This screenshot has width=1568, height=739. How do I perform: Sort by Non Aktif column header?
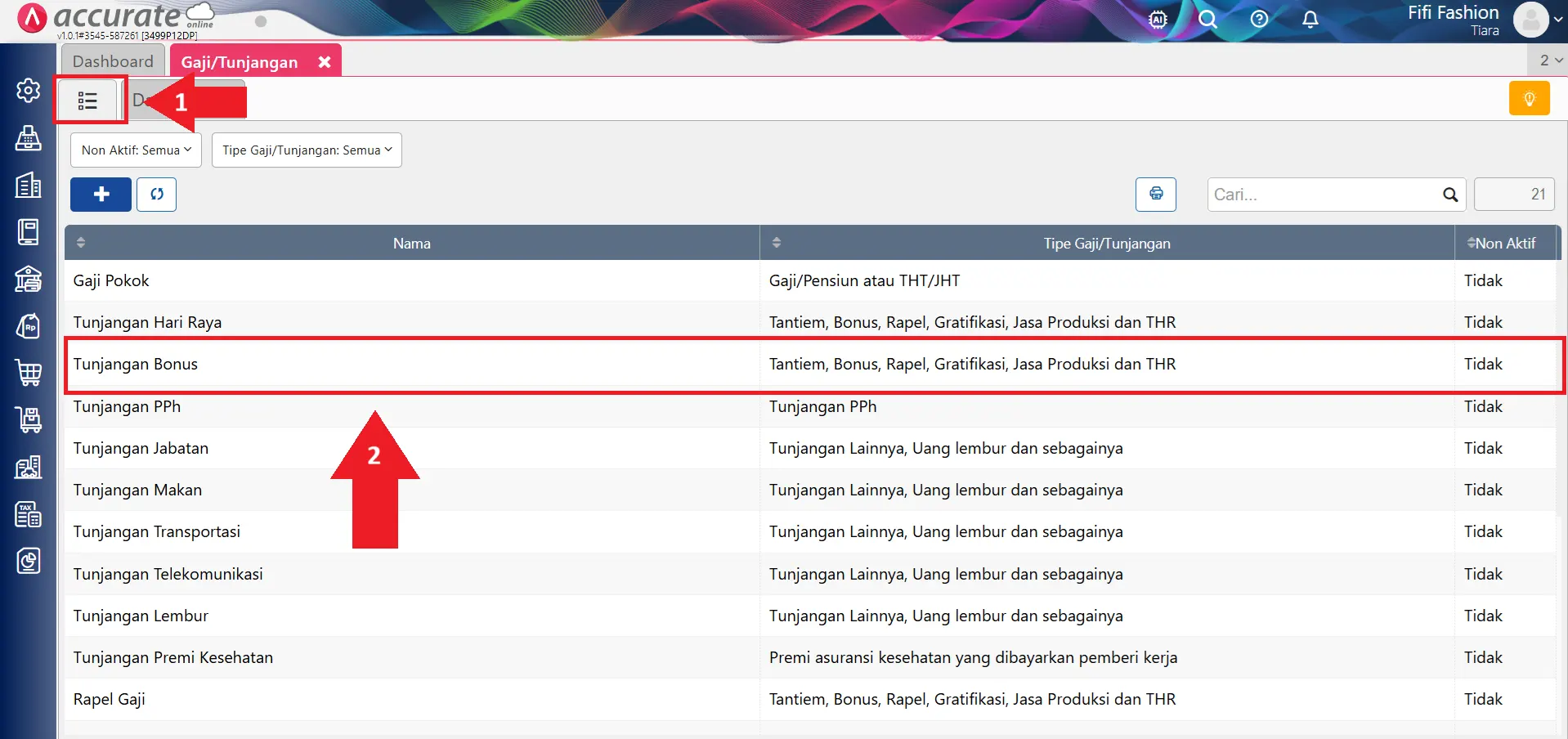[x=1504, y=244]
